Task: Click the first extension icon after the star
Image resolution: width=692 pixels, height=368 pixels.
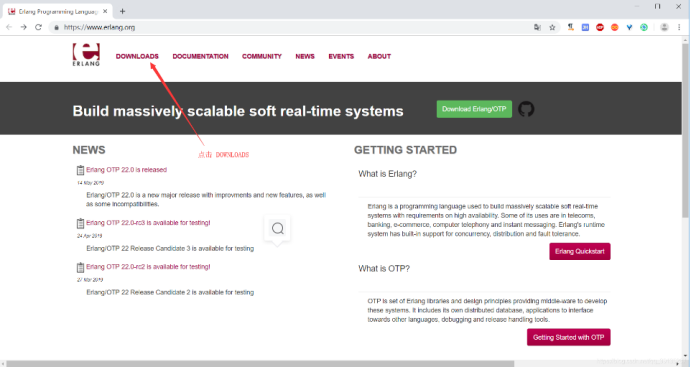Action: pyautogui.click(x=571, y=27)
